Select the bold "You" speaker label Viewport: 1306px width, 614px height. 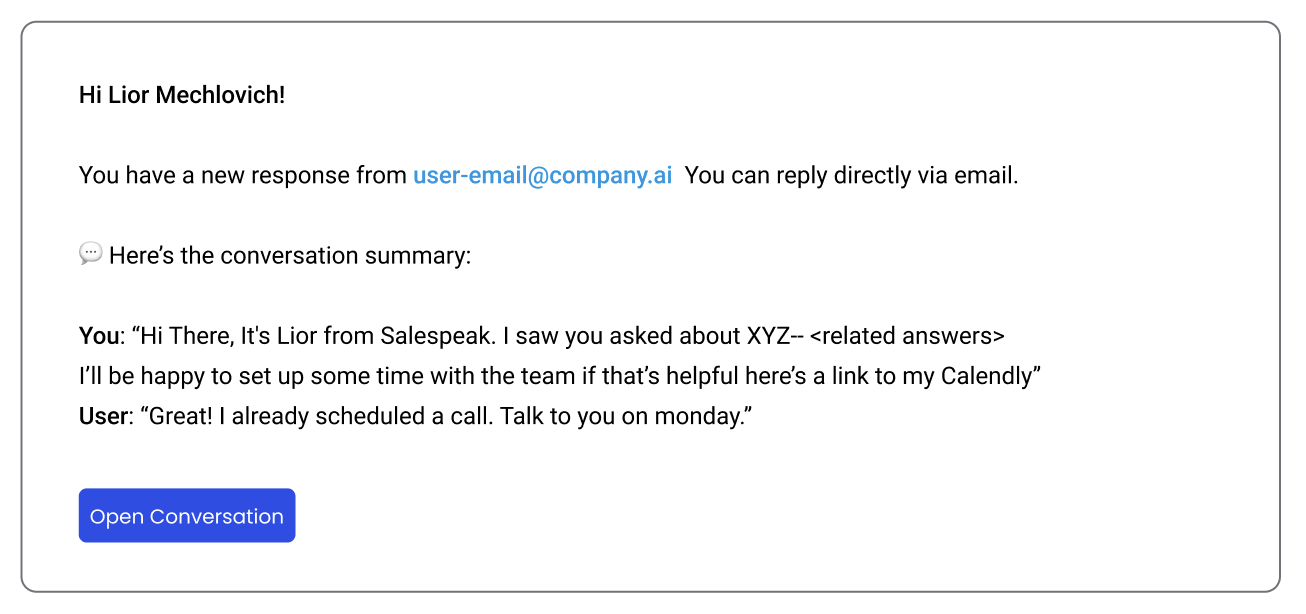coord(99,336)
